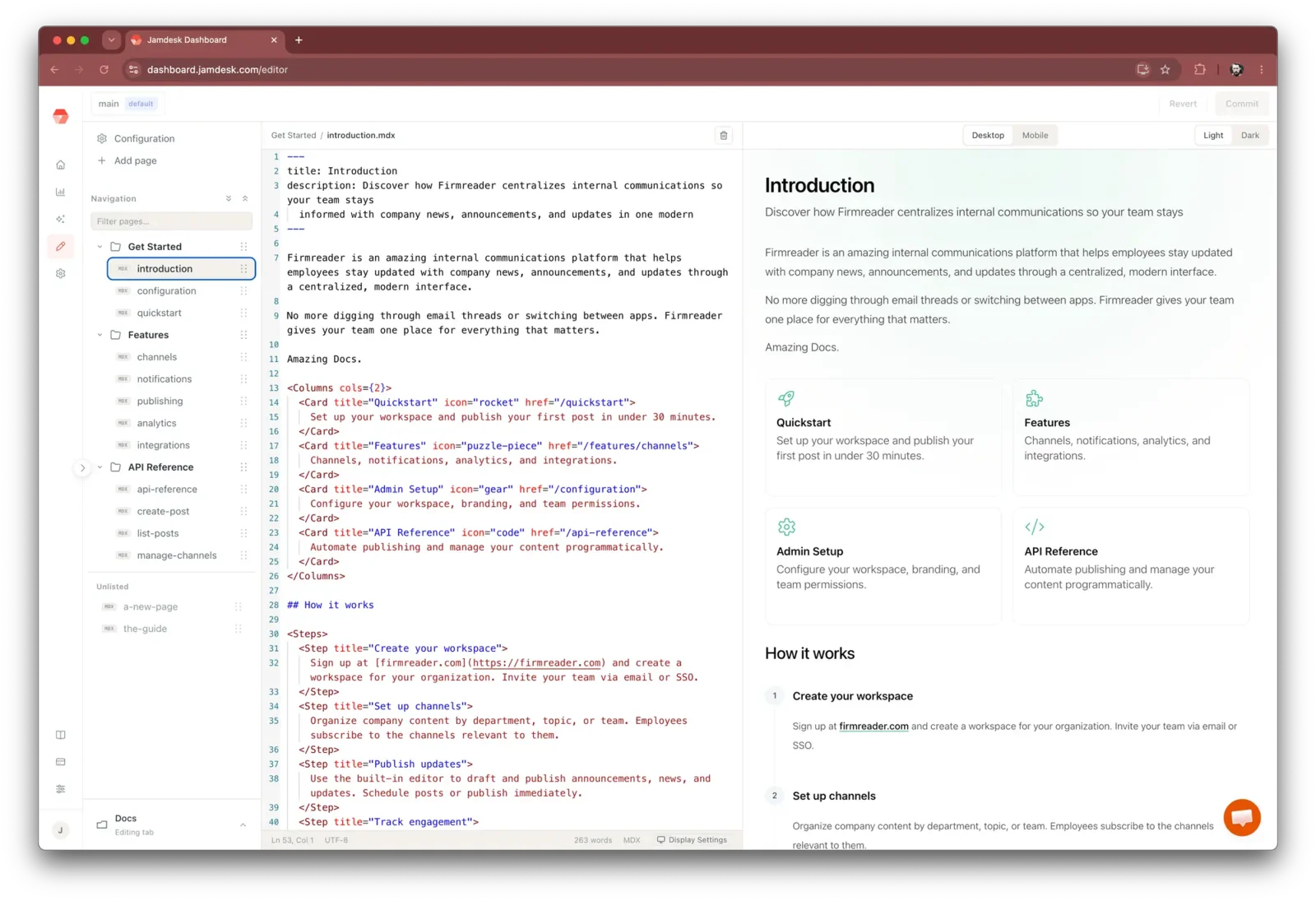Screen dimensions: 1316x901
Task: Click the Revert button
Action: (1183, 104)
